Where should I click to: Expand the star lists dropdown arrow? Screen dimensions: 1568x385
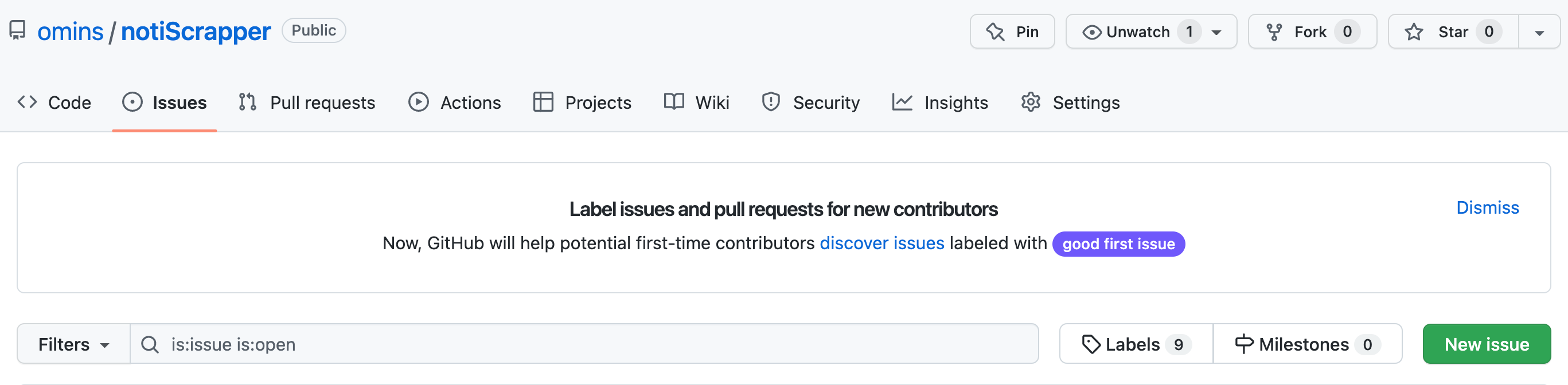(1539, 32)
